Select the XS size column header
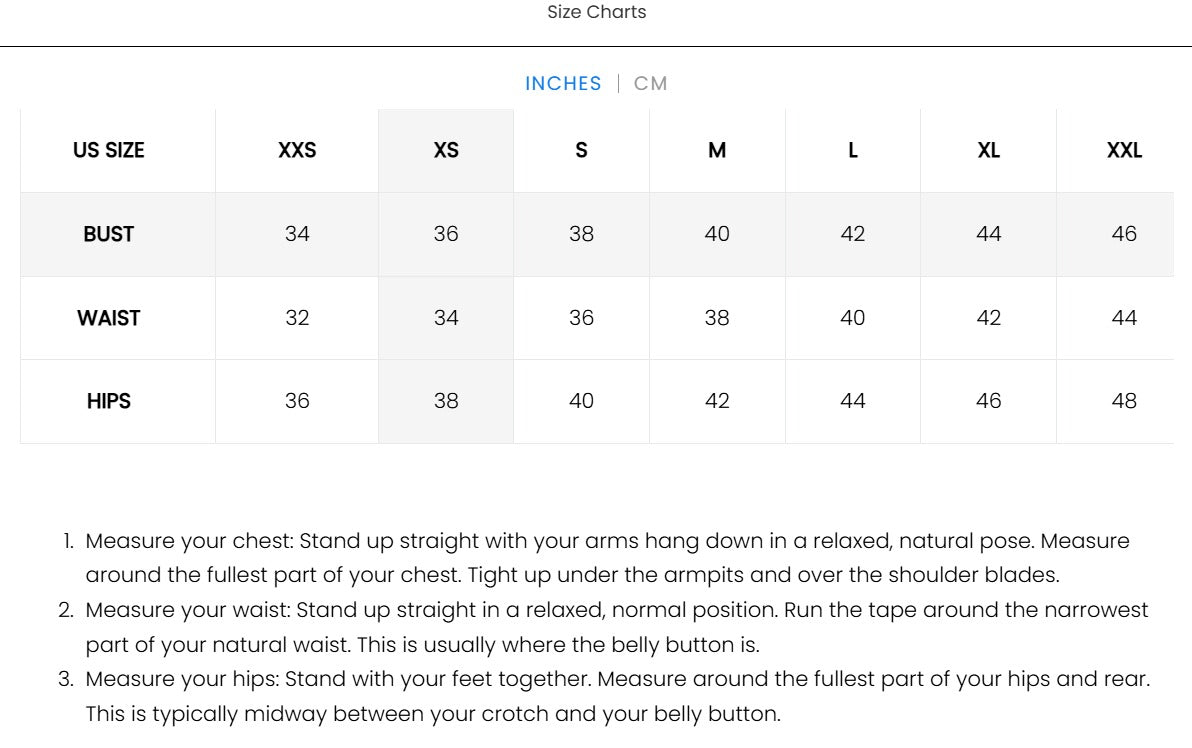The height and width of the screenshot is (748, 1192). click(x=446, y=151)
